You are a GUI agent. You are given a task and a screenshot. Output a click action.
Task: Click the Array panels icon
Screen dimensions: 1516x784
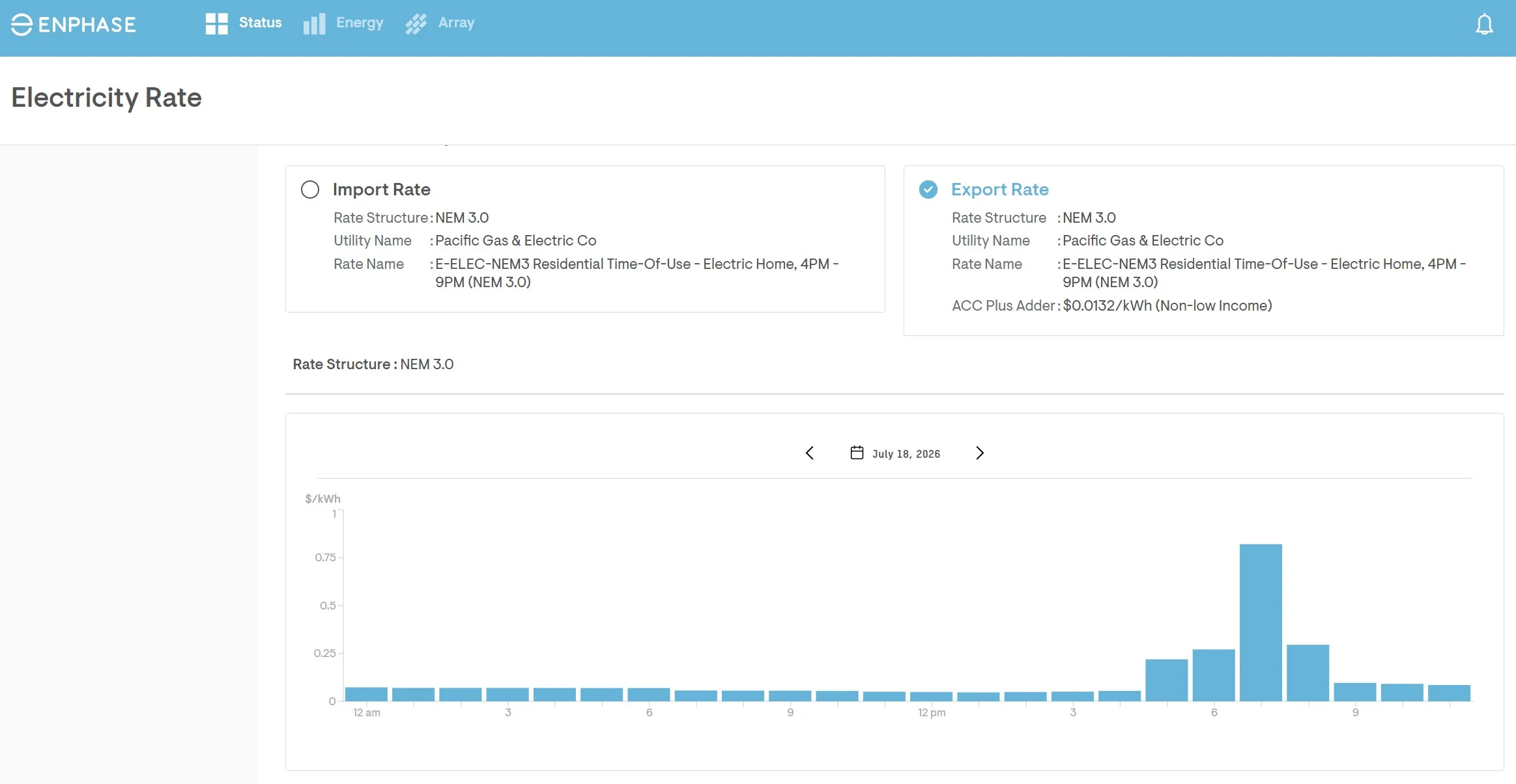pyautogui.click(x=416, y=23)
